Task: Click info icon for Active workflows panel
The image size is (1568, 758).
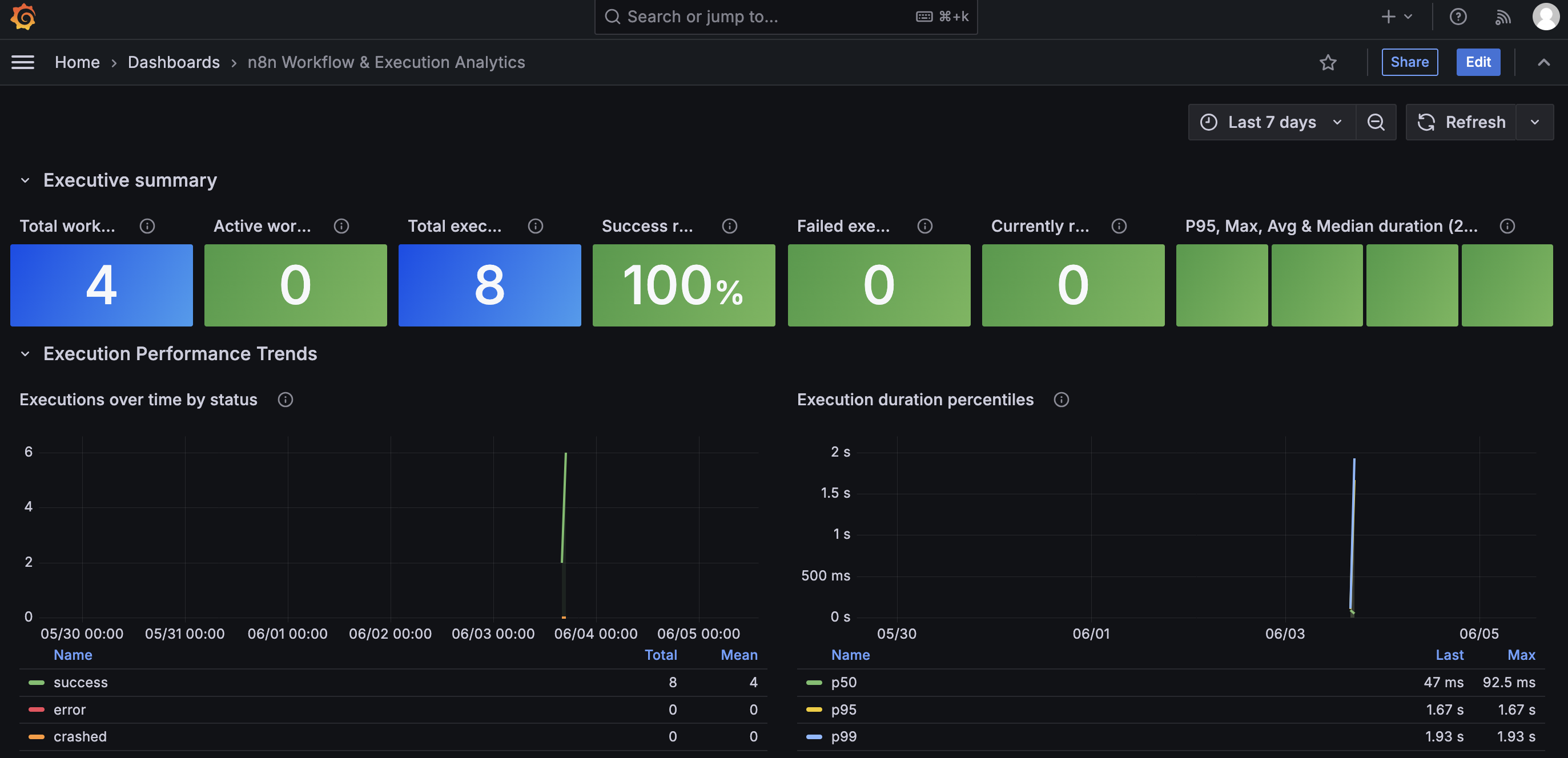Action: pyautogui.click(x=341, y=226)
